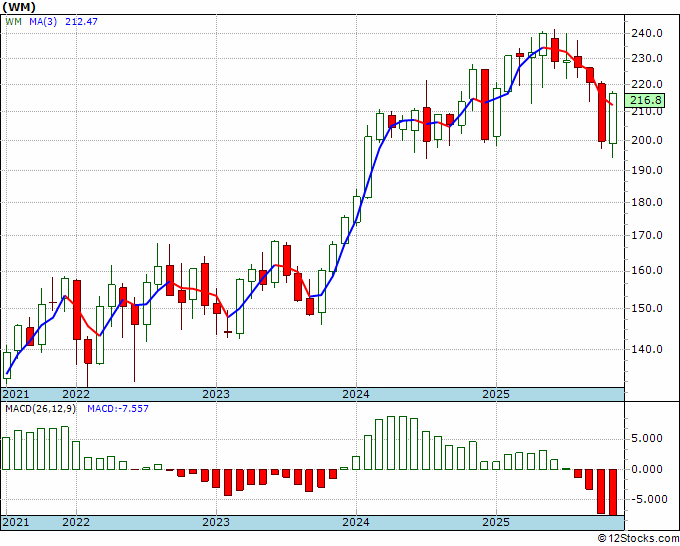Click the 160.0 price axis label
Screen dimensions: 680x546
[646, 271]
